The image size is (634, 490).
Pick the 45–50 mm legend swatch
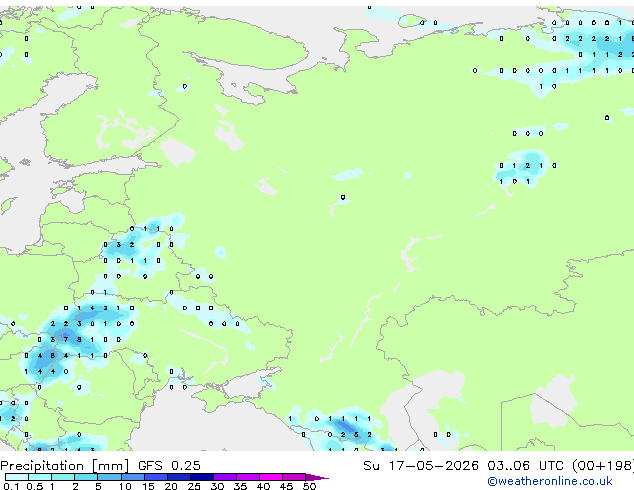pos(294,477)
